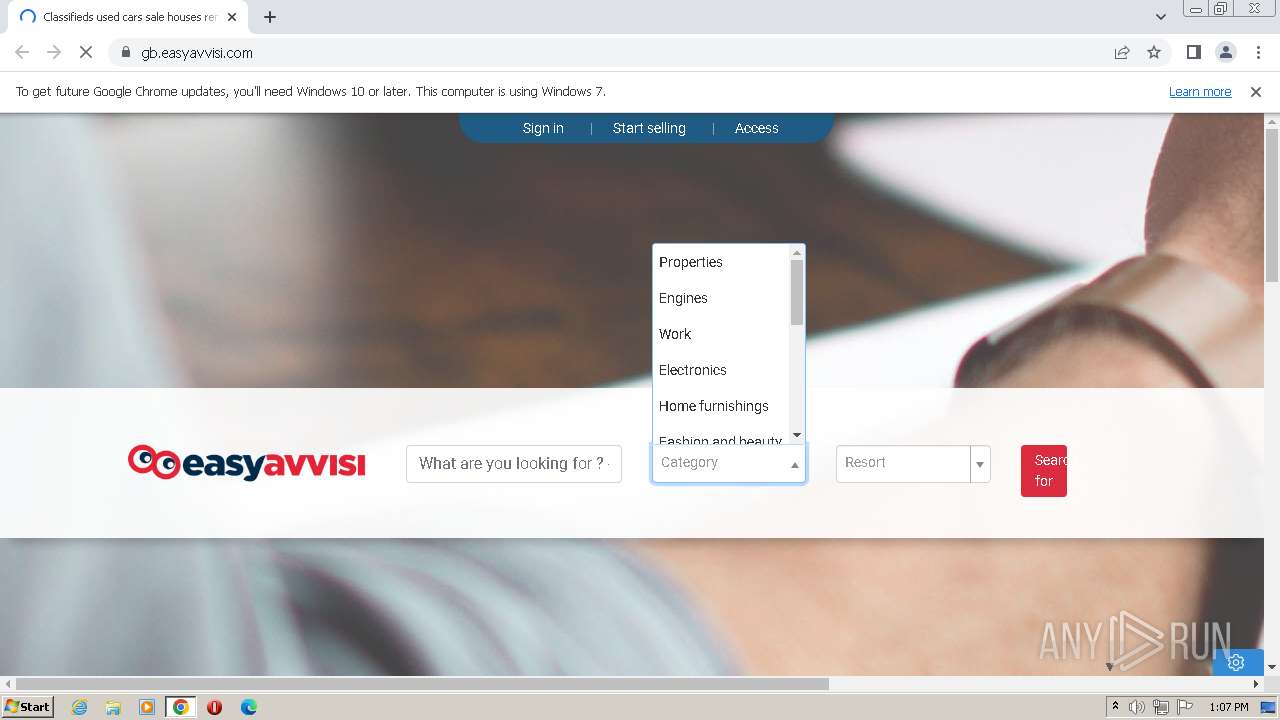Open the blue settings gear widget
1280x720 pixels.
point(1236,662)
